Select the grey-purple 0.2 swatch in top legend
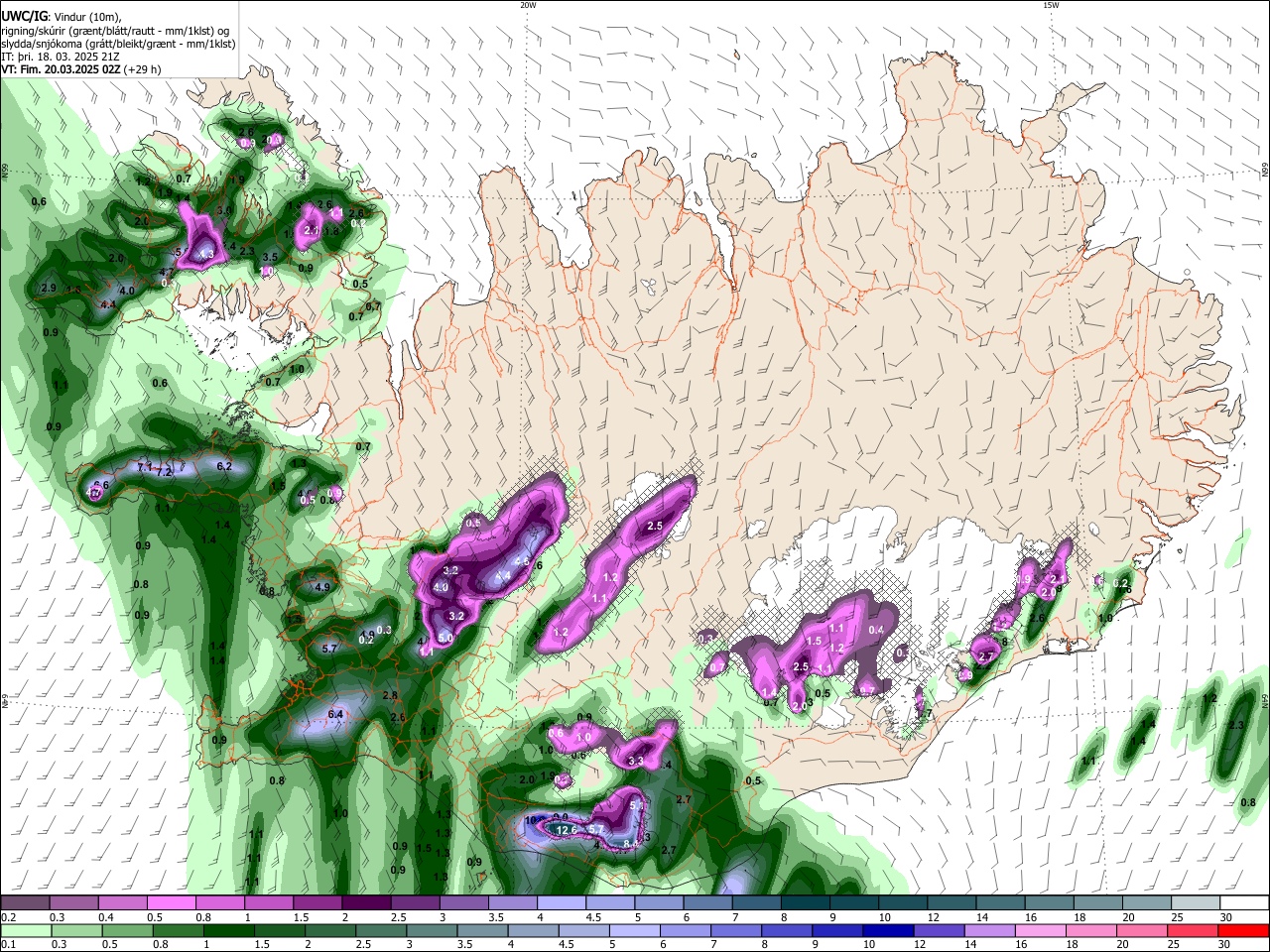The width and height of the screenshot is (1270, 952). 25,903
